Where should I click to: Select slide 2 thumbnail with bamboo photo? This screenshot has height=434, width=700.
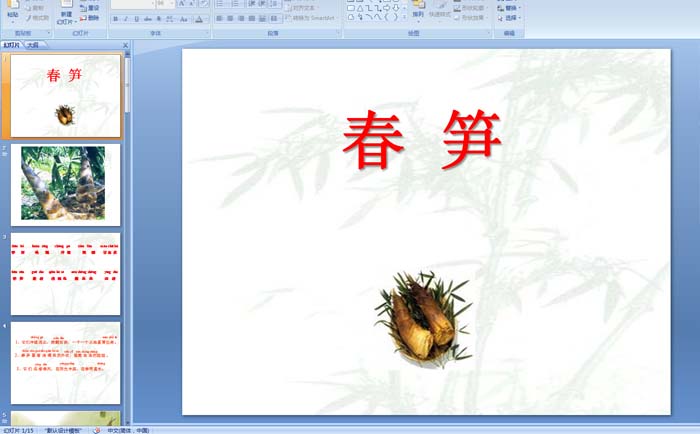click(x=66, y=185)
